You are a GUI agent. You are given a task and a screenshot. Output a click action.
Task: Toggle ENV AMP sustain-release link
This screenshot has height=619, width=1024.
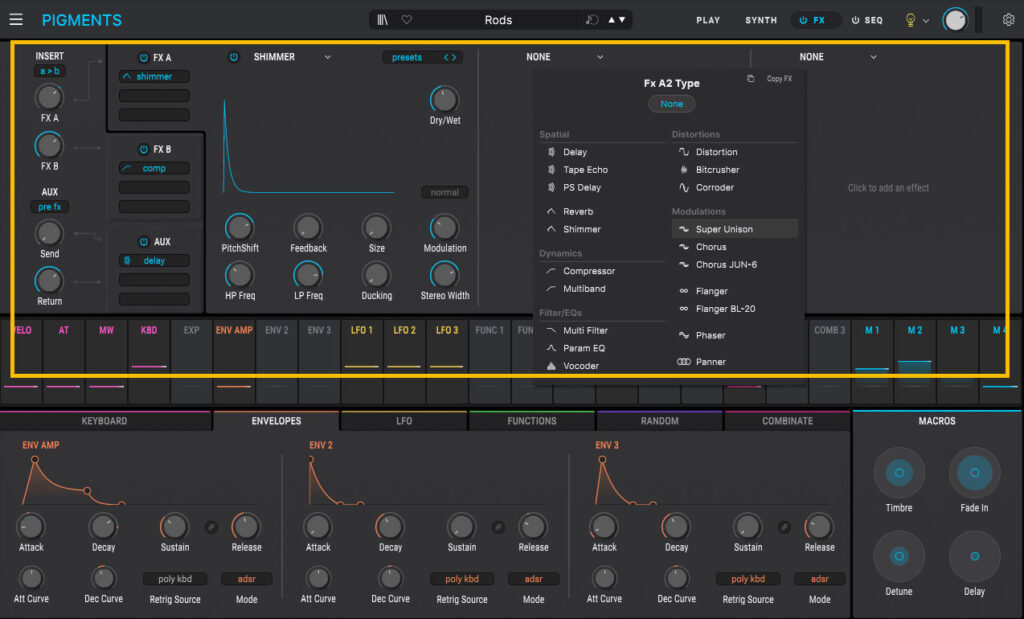coord(211,526)
